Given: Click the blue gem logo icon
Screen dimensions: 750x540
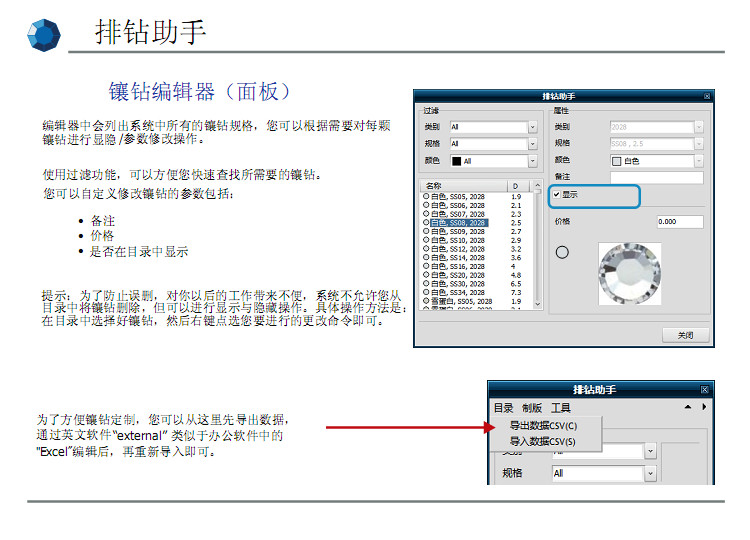Looking at the screenshot, I should point(43,35).
